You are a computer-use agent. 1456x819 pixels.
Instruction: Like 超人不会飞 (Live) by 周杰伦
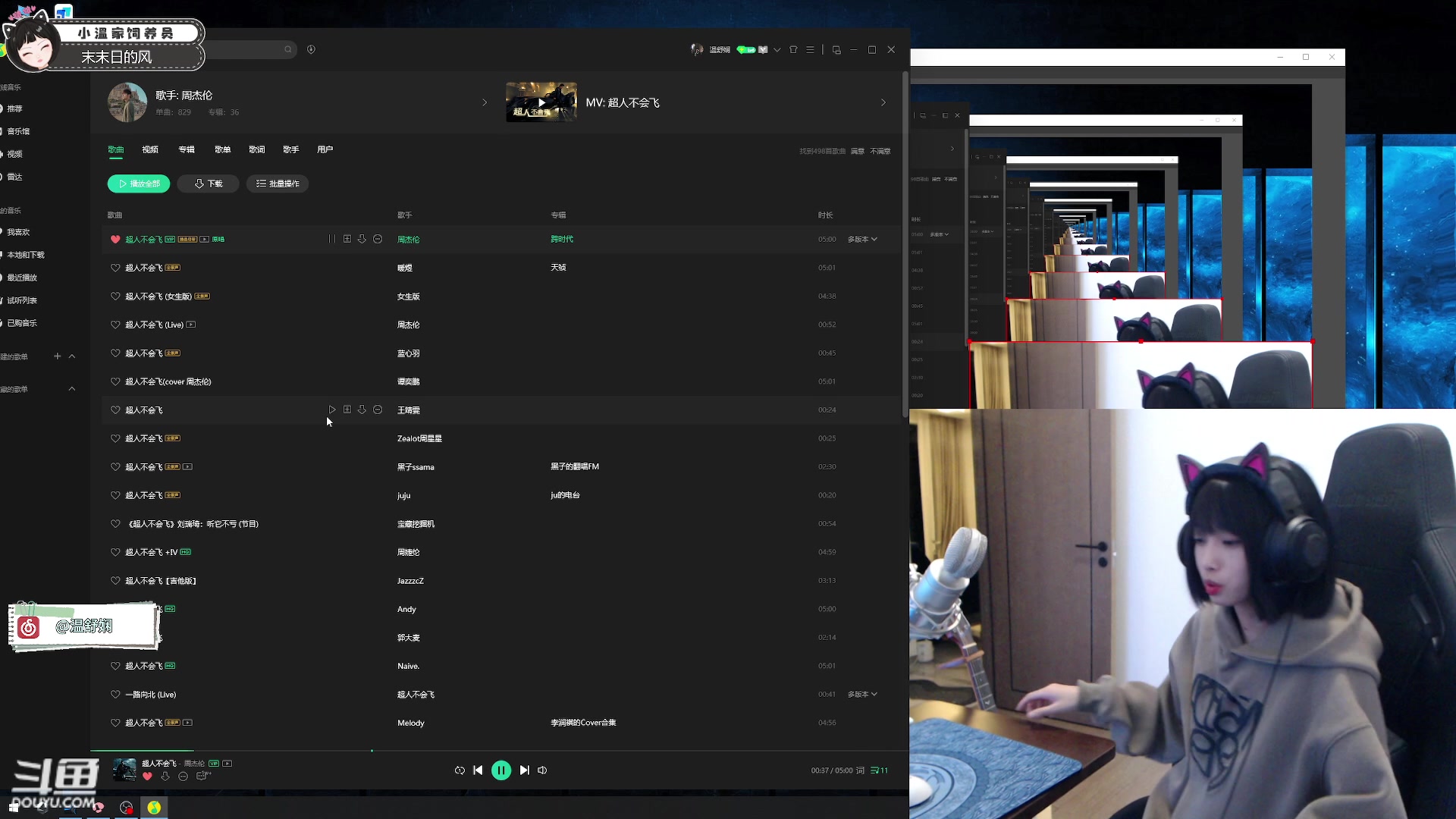pyautogui.click(x=115, y=325)
